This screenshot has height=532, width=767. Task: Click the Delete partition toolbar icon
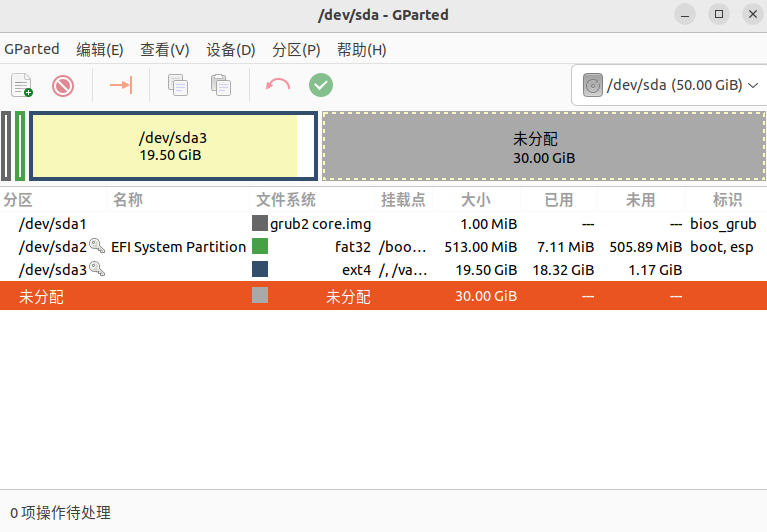click(x=63, y=86)
